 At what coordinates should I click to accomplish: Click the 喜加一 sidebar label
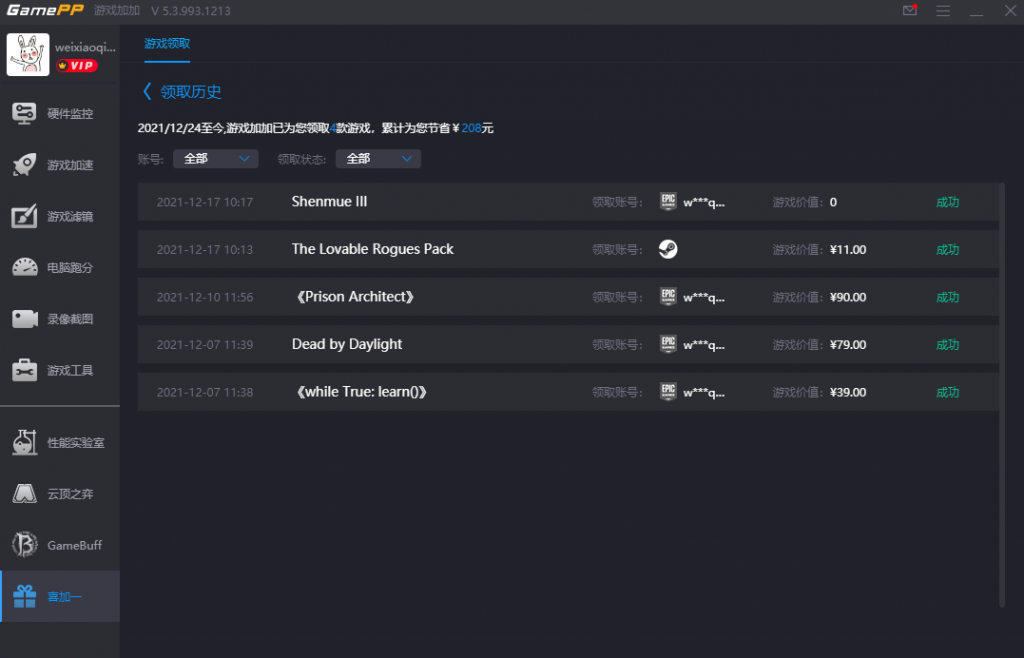(64, 597)
